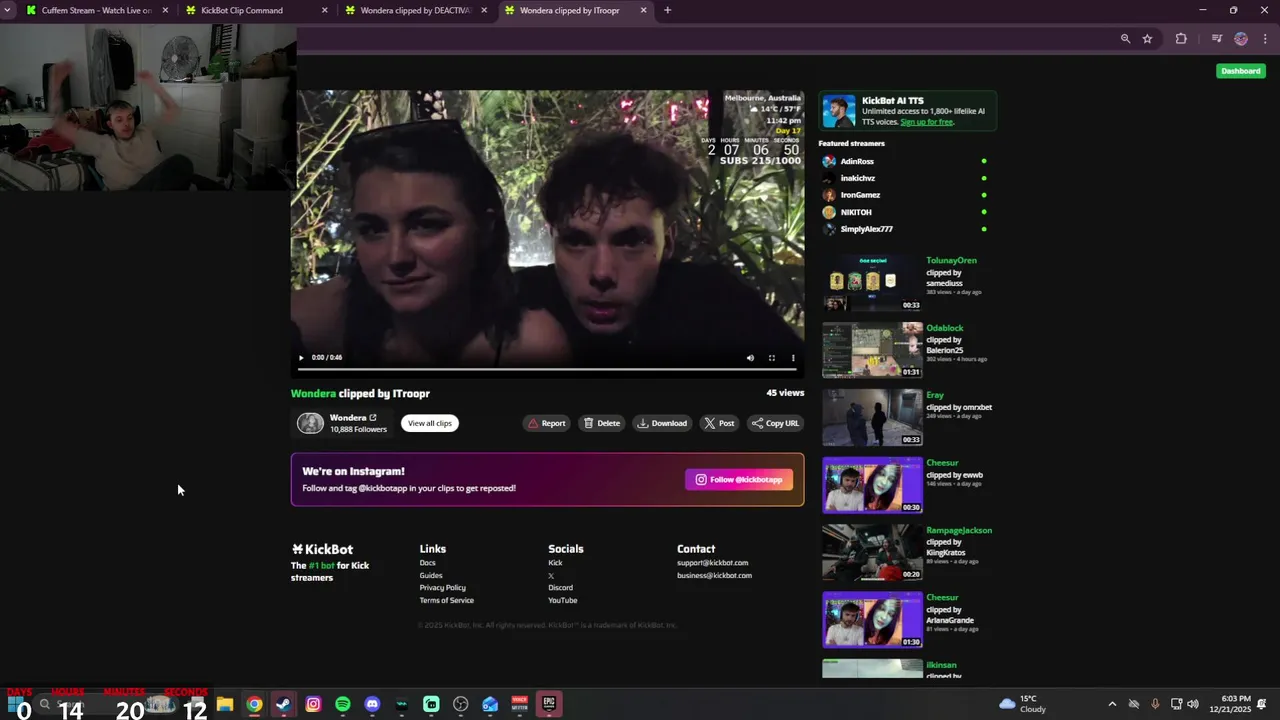Open the Odablock clip thumbnail
The image size is (1280, 720).
pyautogui.click(x=872, y=350)
